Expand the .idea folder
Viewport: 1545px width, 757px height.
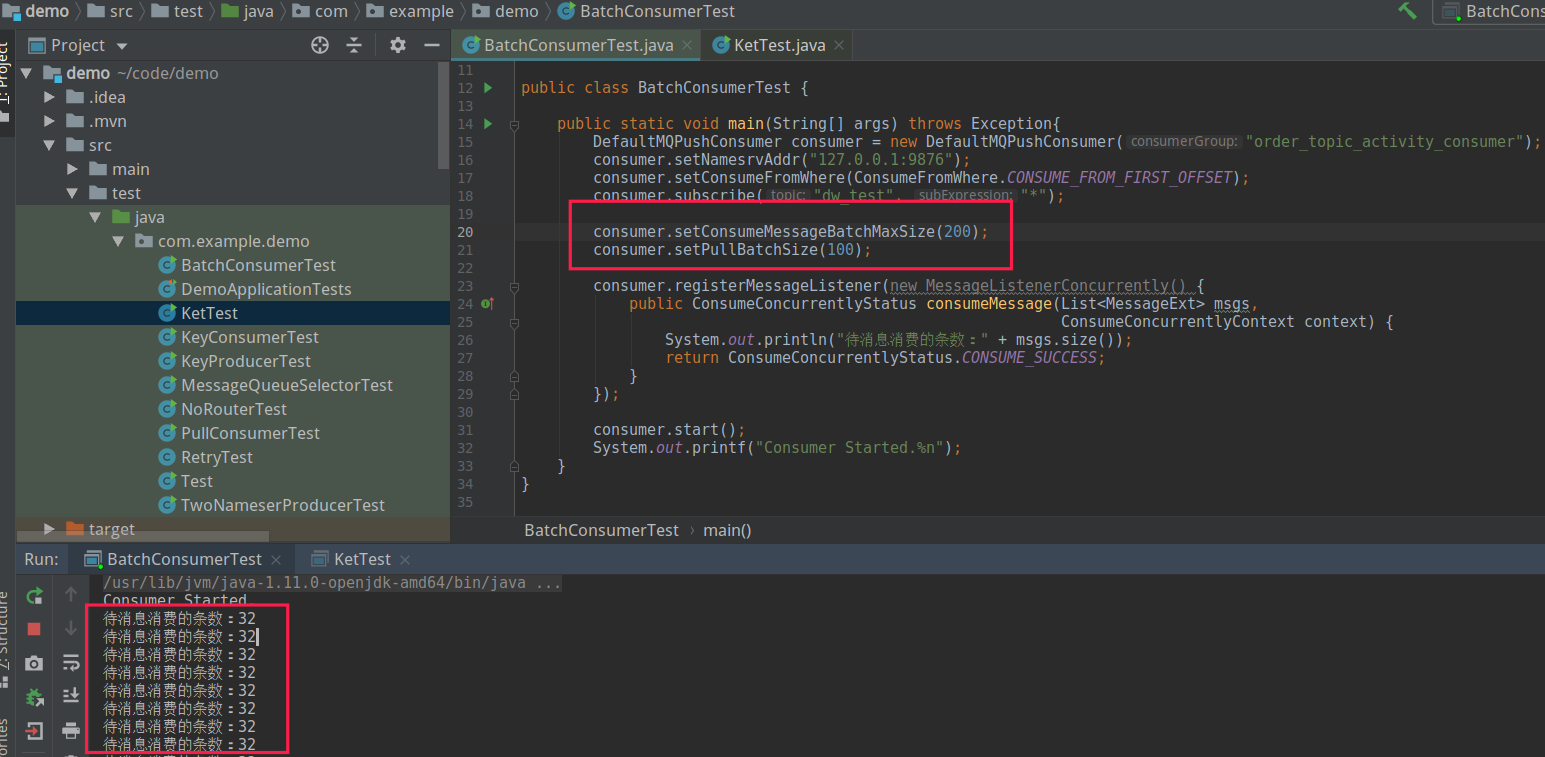(x=50, y=97)
